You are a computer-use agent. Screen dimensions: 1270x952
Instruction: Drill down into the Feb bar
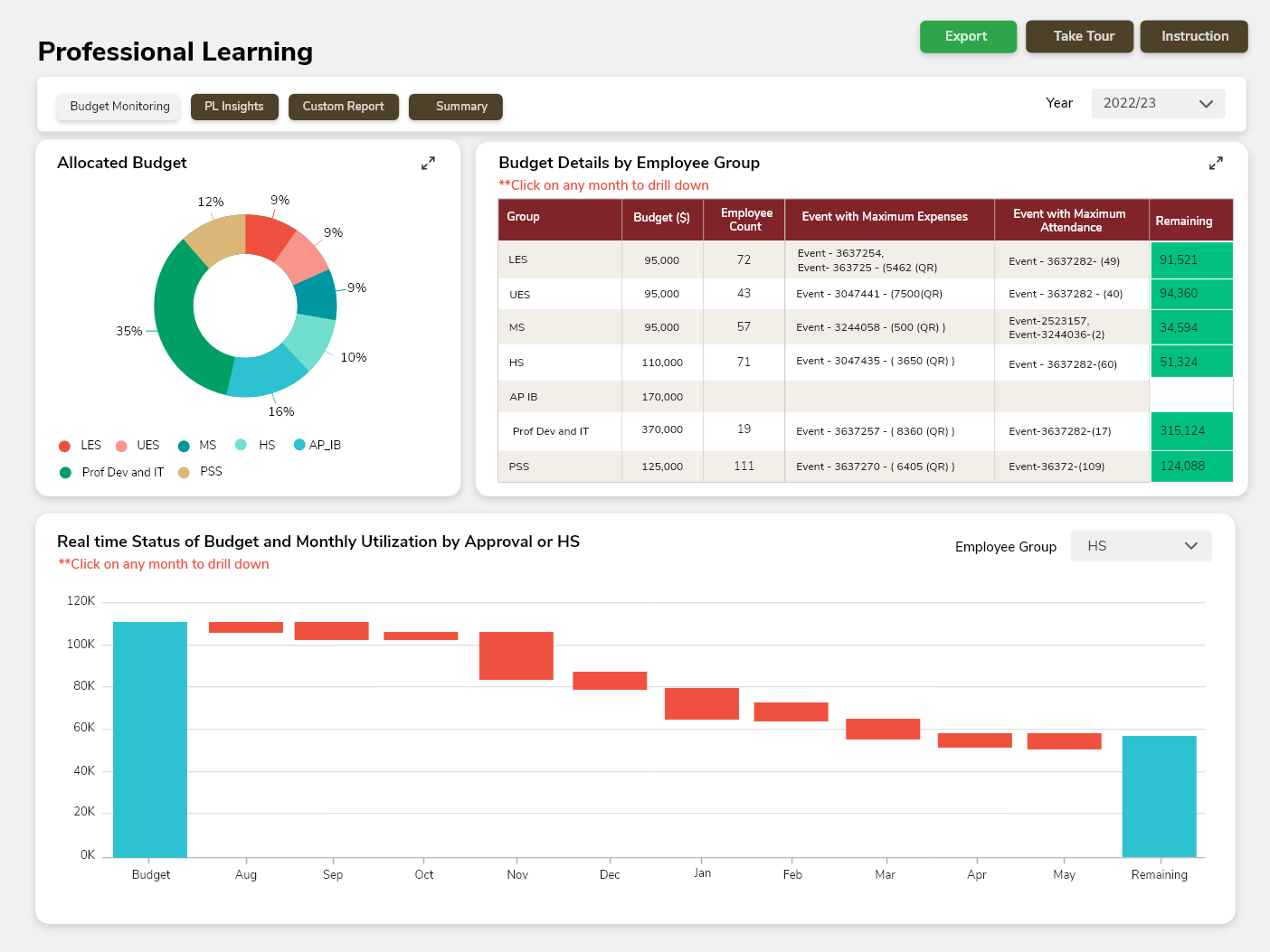791,712
